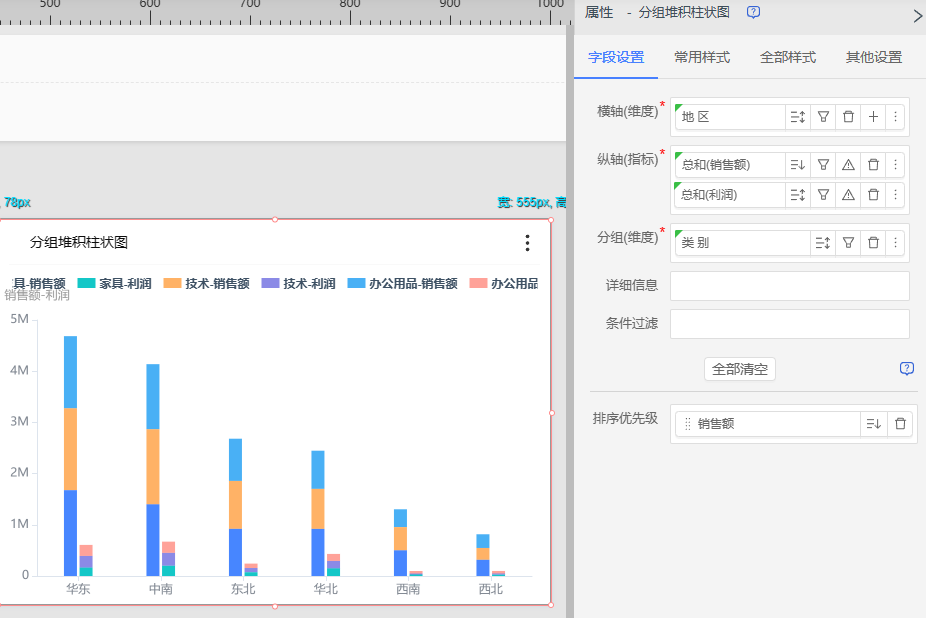Click the 全部清空 button
This screenshot has width=926, height=618.
pos(740,369)
